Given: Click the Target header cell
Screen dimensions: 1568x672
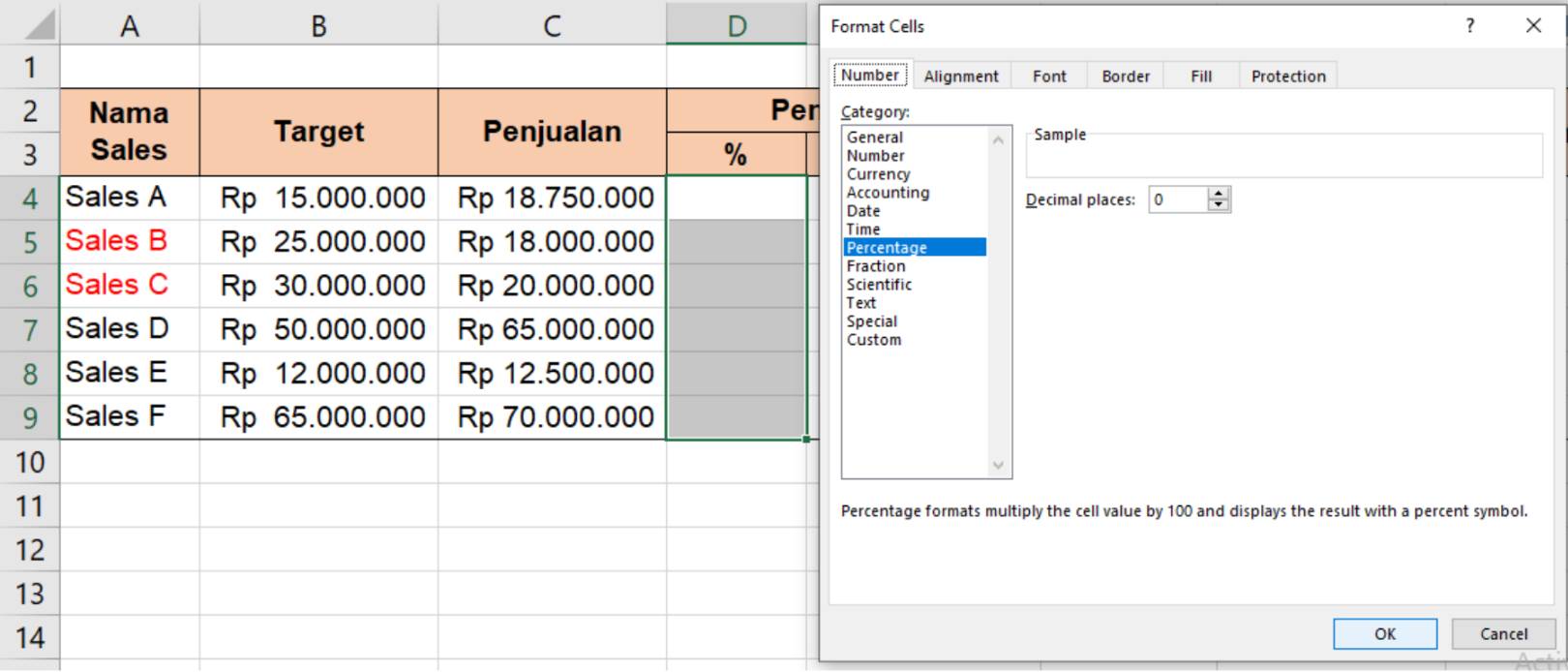Looking at the screenshot, I should 318,132.
